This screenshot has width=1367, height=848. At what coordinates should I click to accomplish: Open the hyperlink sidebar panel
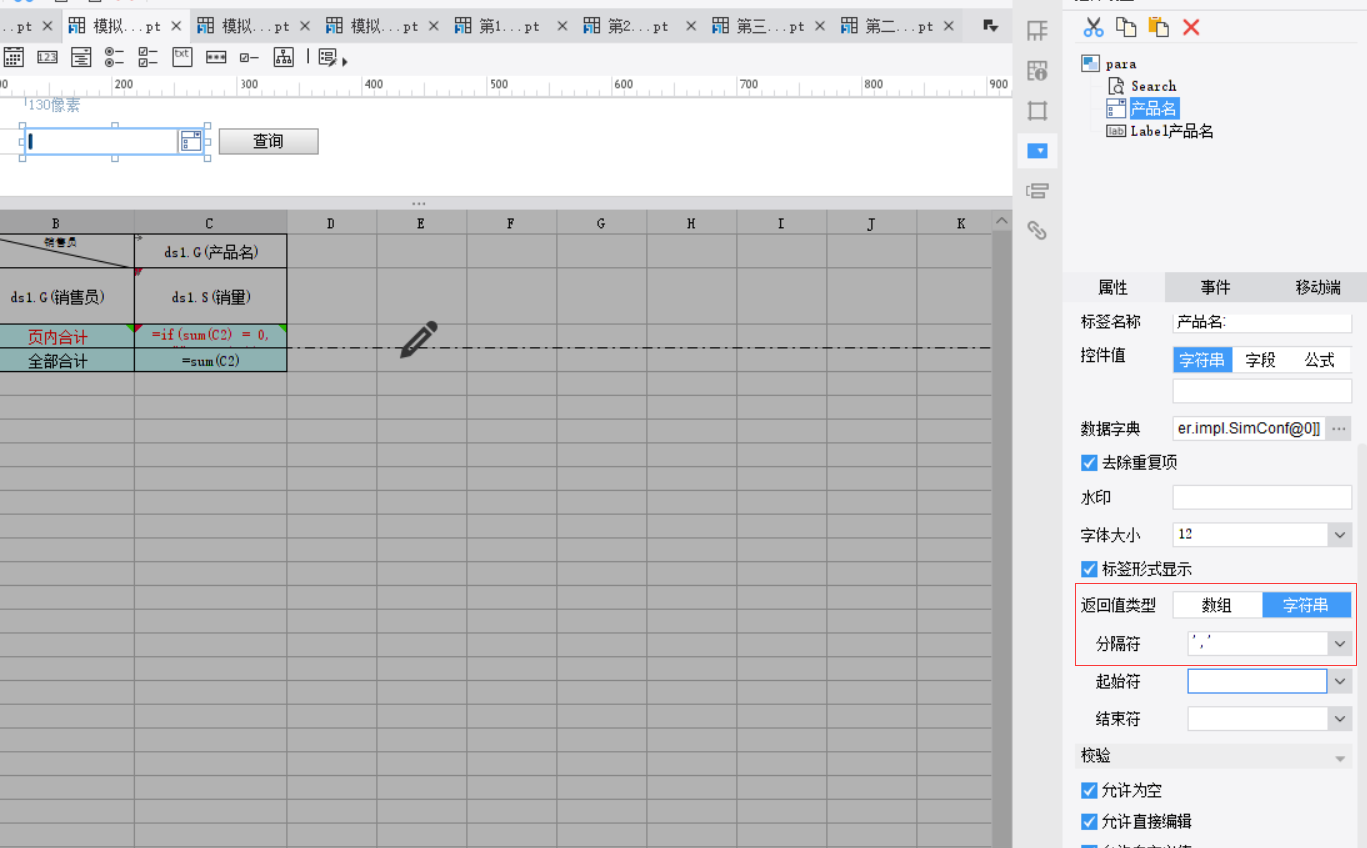[x=1037, y=231]
